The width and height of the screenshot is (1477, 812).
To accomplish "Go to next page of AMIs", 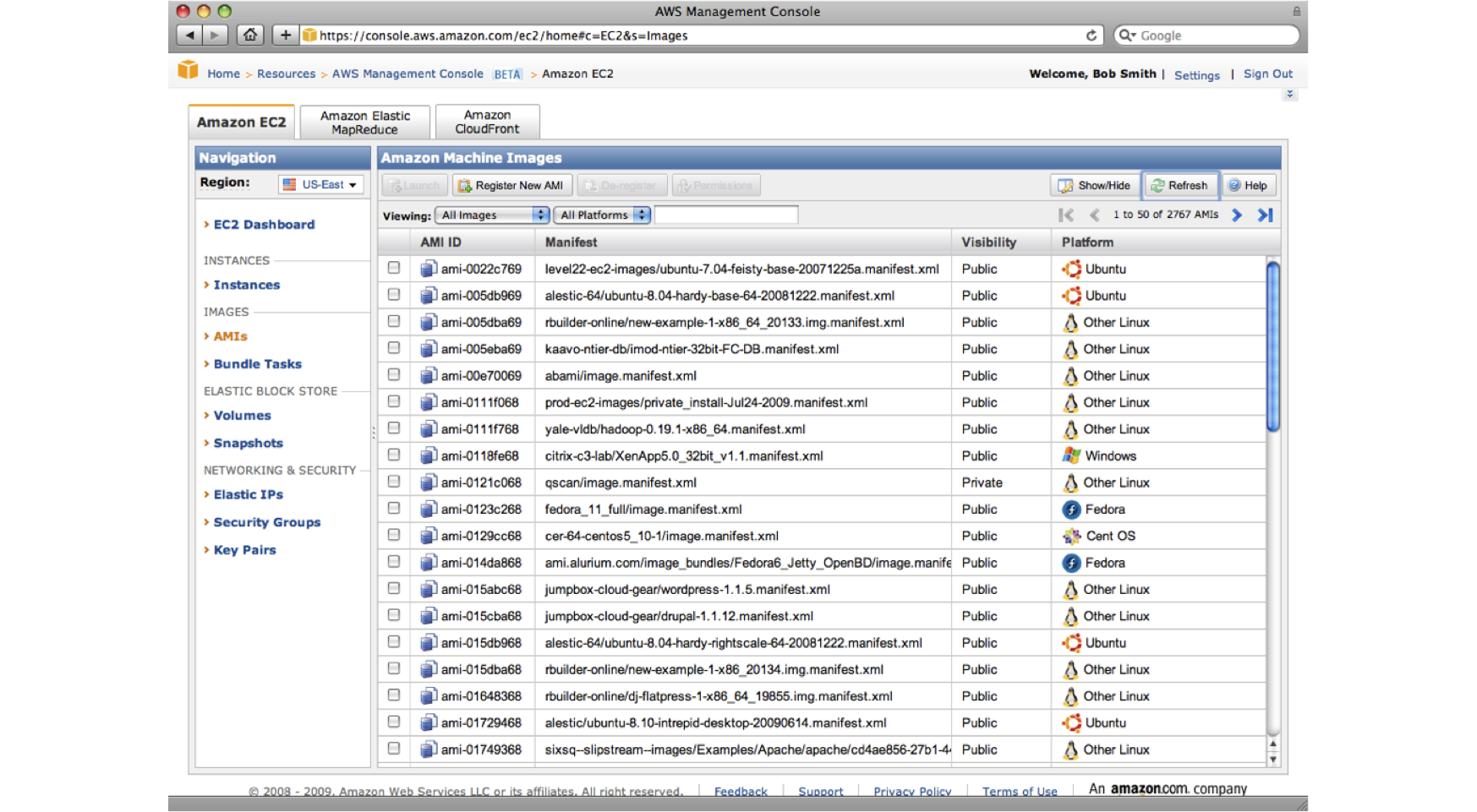I will pos(1237,215).
